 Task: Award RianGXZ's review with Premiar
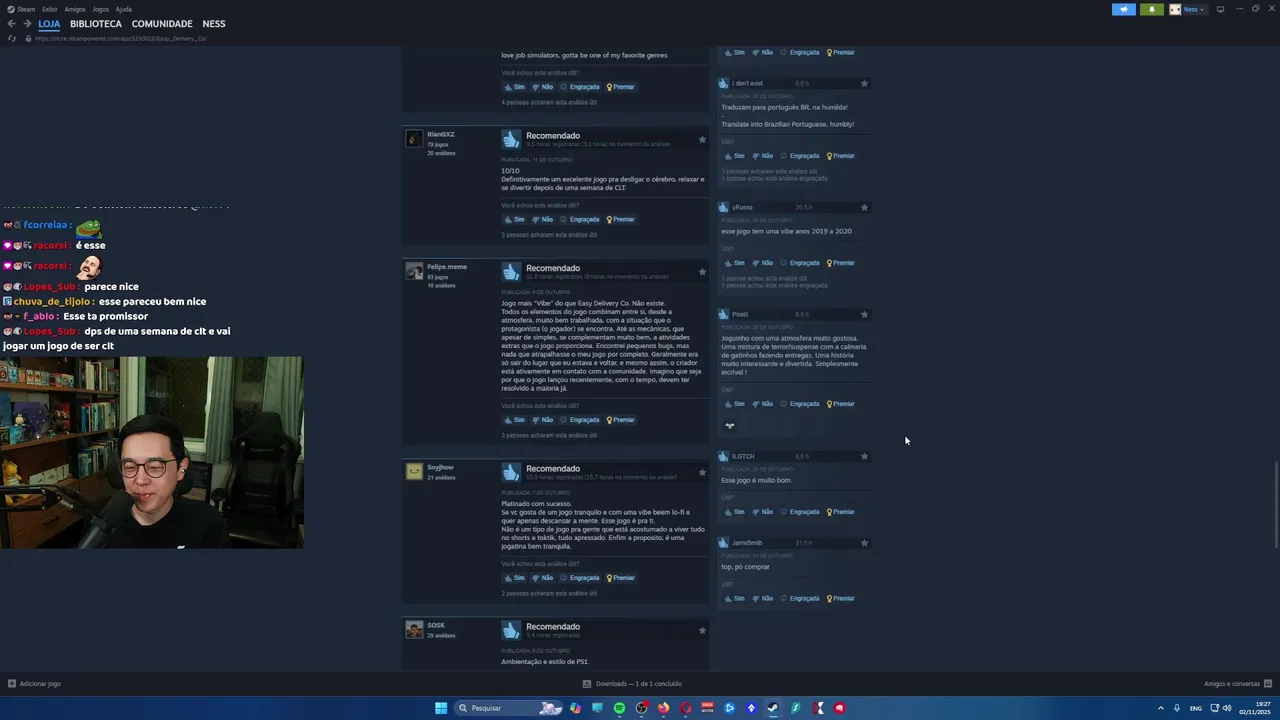pyautogui.click(x=620, y=219)
